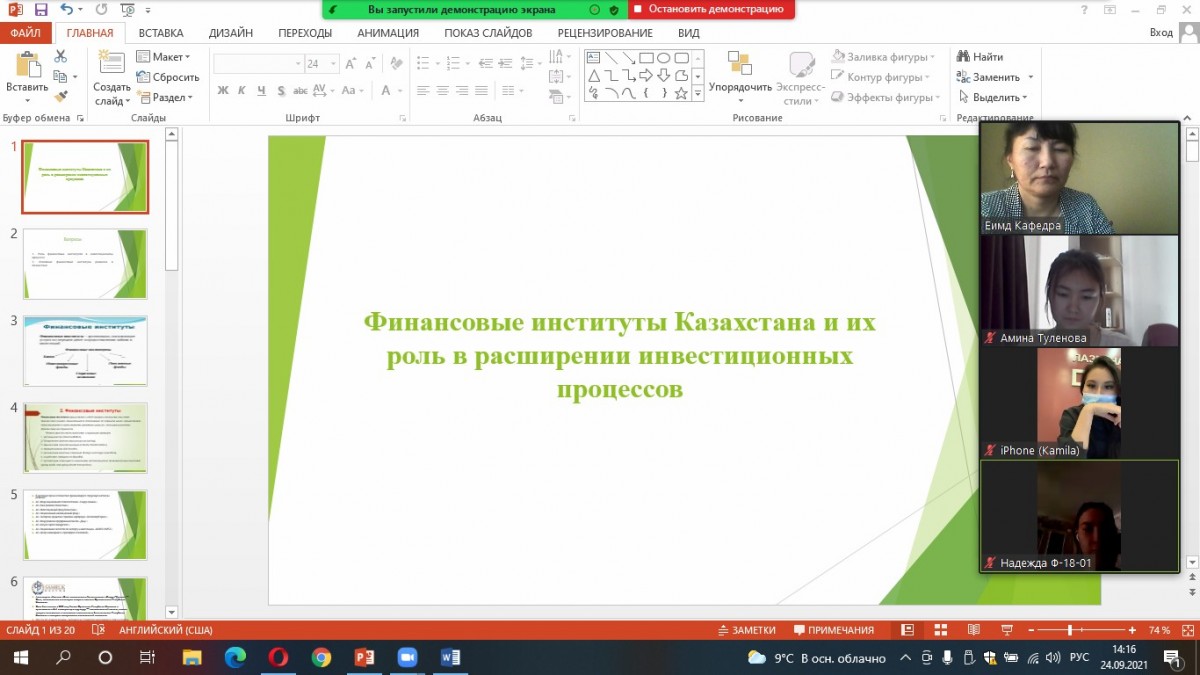The height and width of the screenshot is (675, 1200).
Task: Start slideshow from status bar icon
Action: click(x=1005, y=630)
